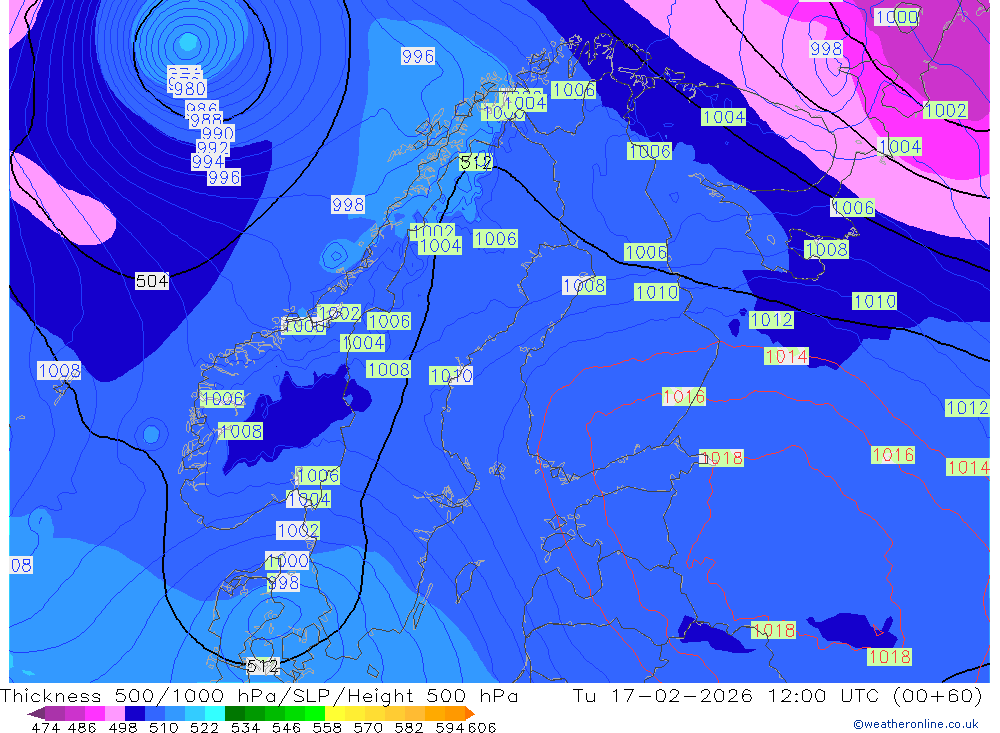Click the bright magenta legend swatch near 486
The height and width of the screenshot is (733, 1000).
95,713
